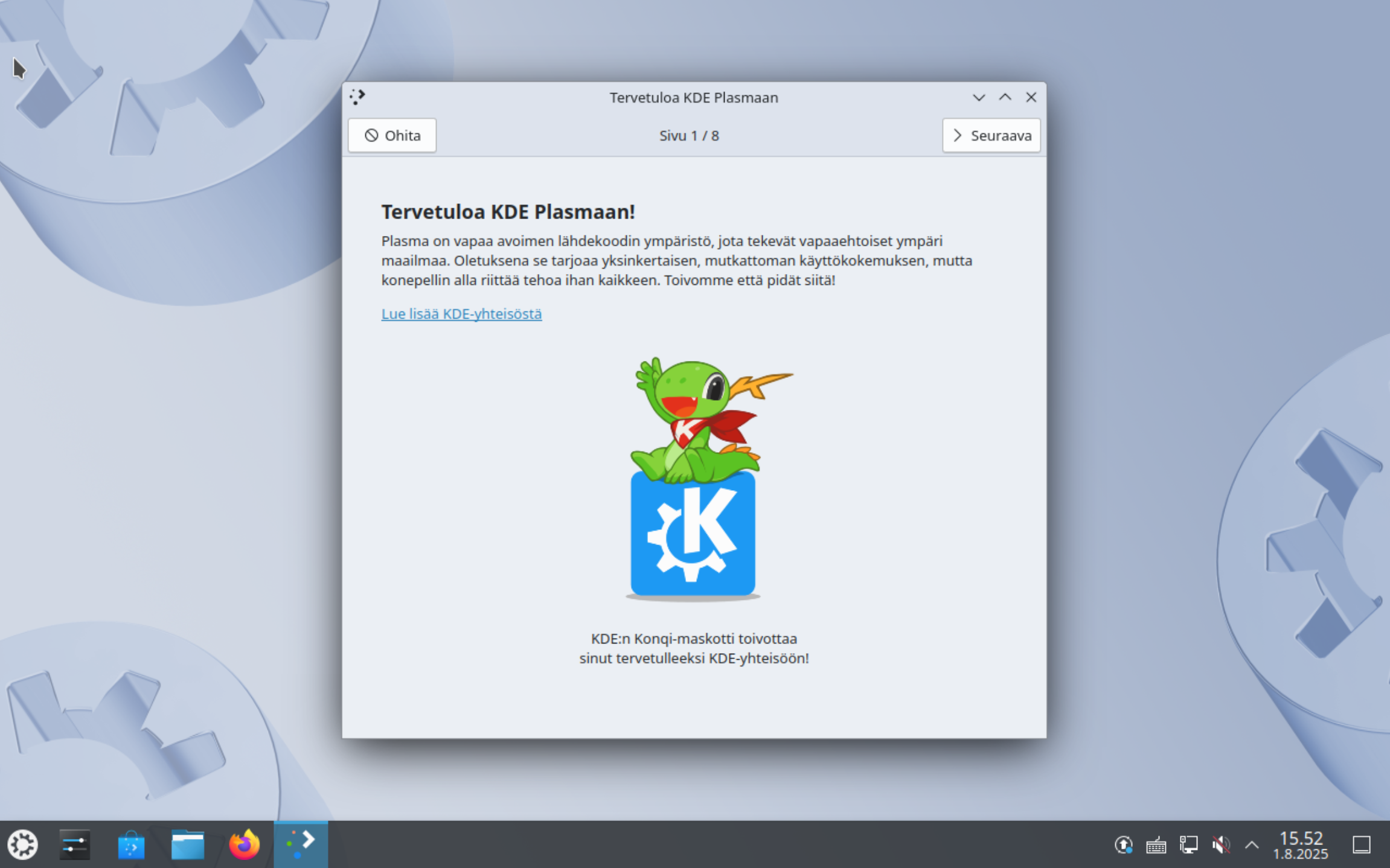Open the Dolphin file manager icon
The width and height of the screenshot is (1390, 868).
click(188, 844)
